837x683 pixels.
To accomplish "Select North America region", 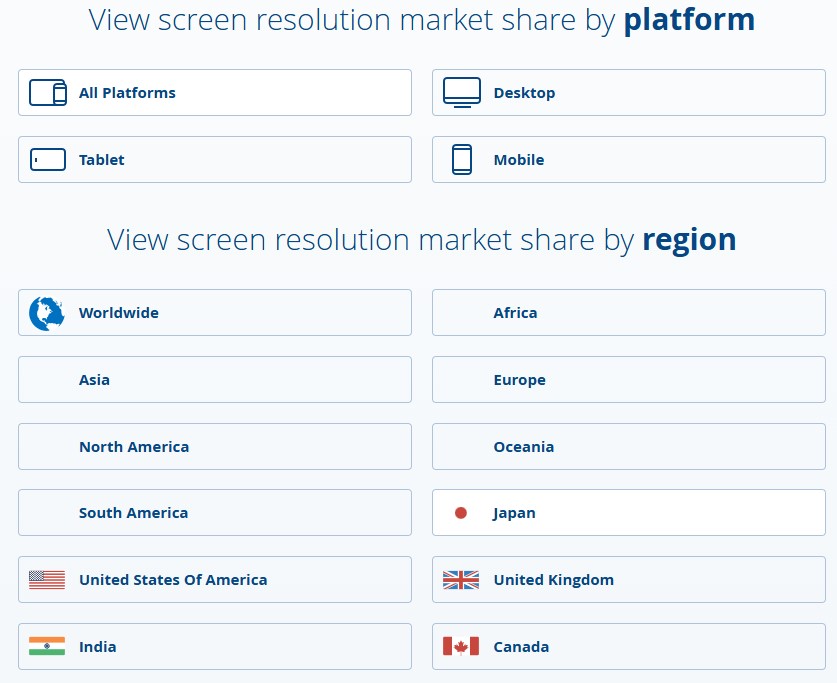I will pos(215,447).
